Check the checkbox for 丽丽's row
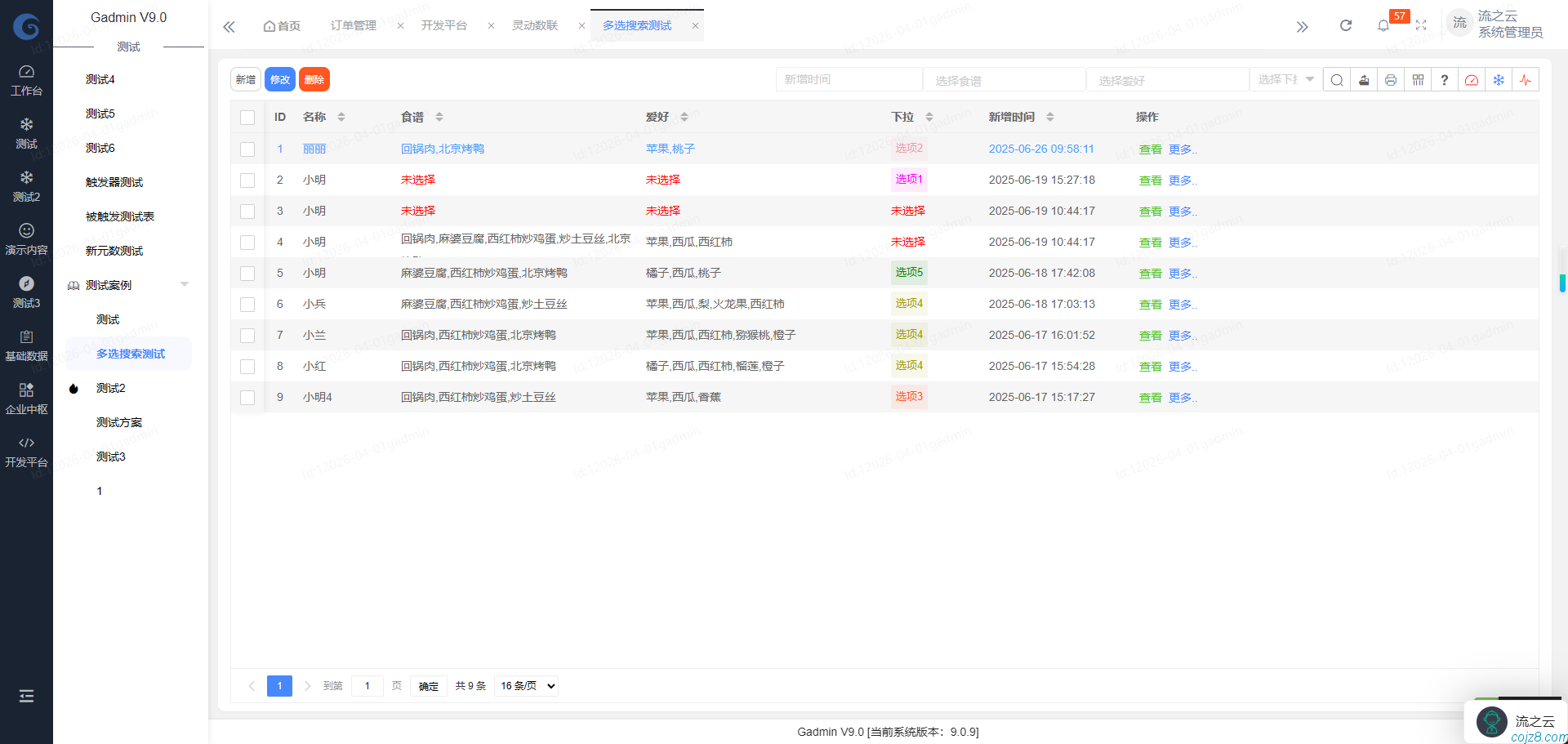1568x744 pixels. coord(247,149)
